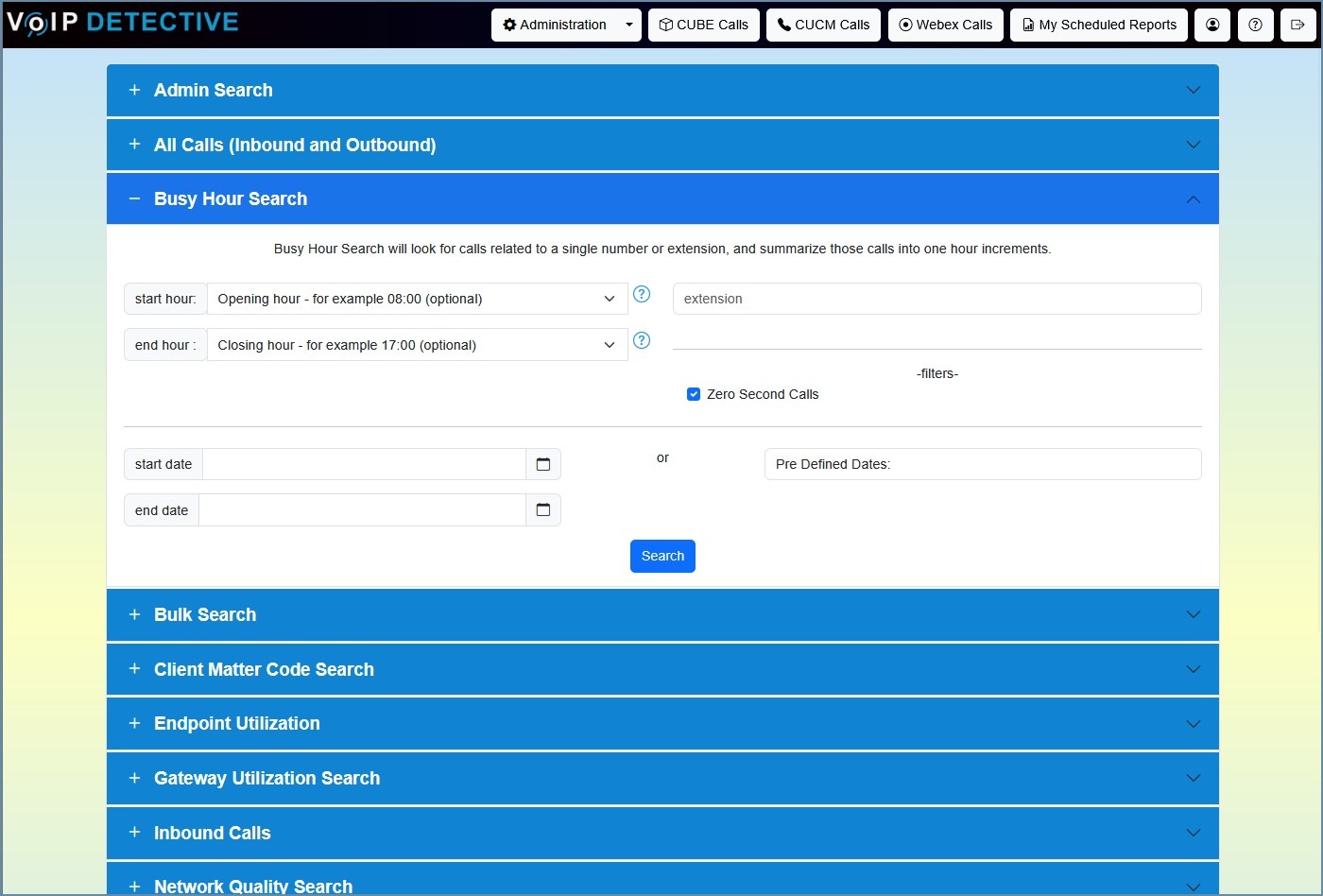This screenshot has height=896, width=1323.
Task: Open the Administration dropdown menu
Action: coord(566,26)
